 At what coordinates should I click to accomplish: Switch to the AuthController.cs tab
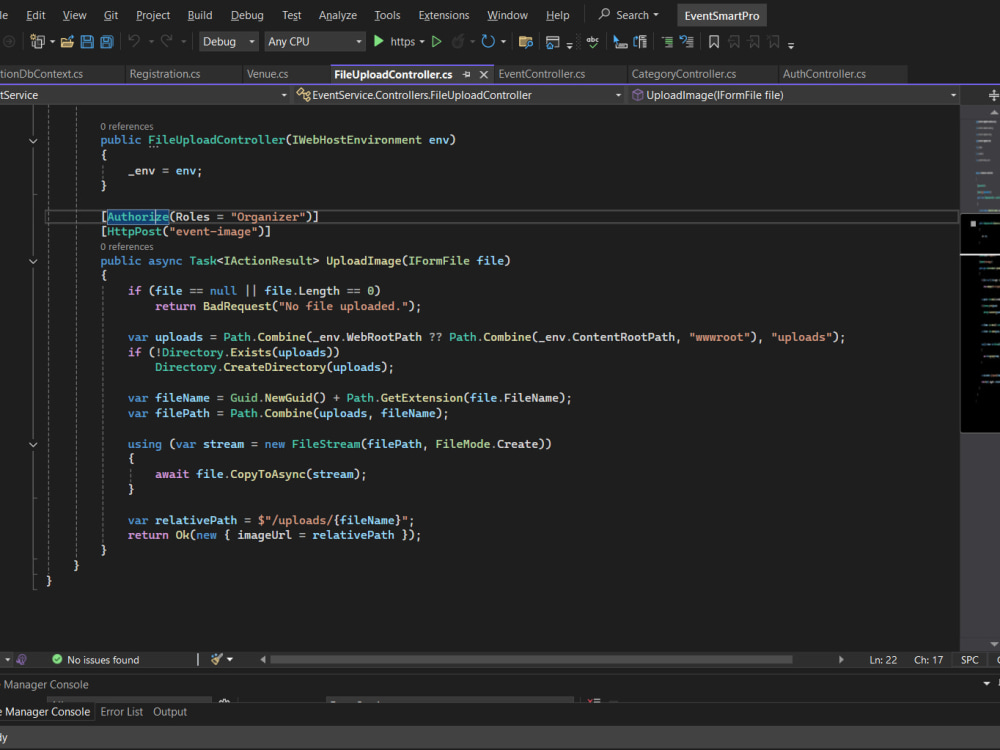824,74
